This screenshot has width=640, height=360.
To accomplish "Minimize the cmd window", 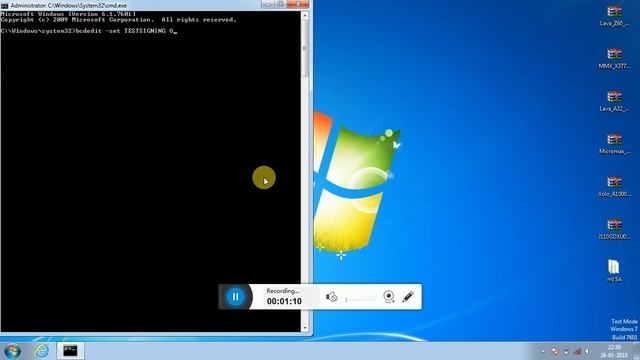I will click(x=268, y=4).
